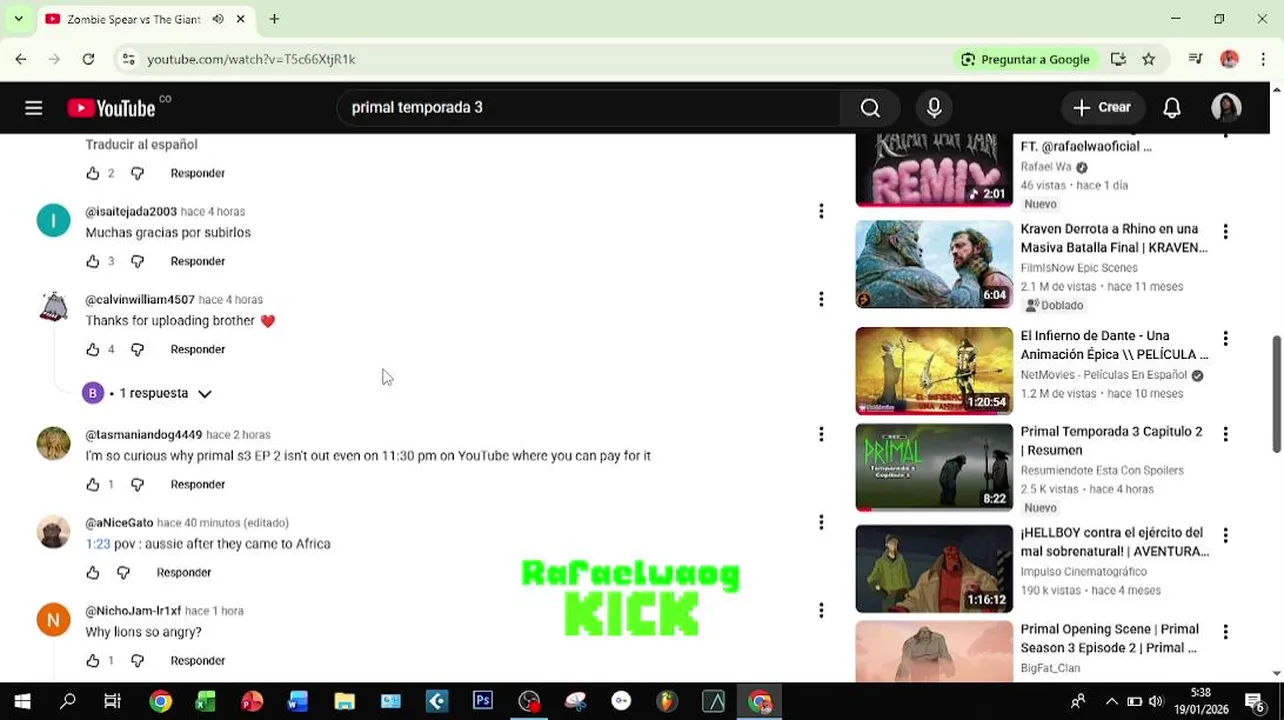Open the account avatar menu
This screenshot has height=720, width=1284.
1226,108
